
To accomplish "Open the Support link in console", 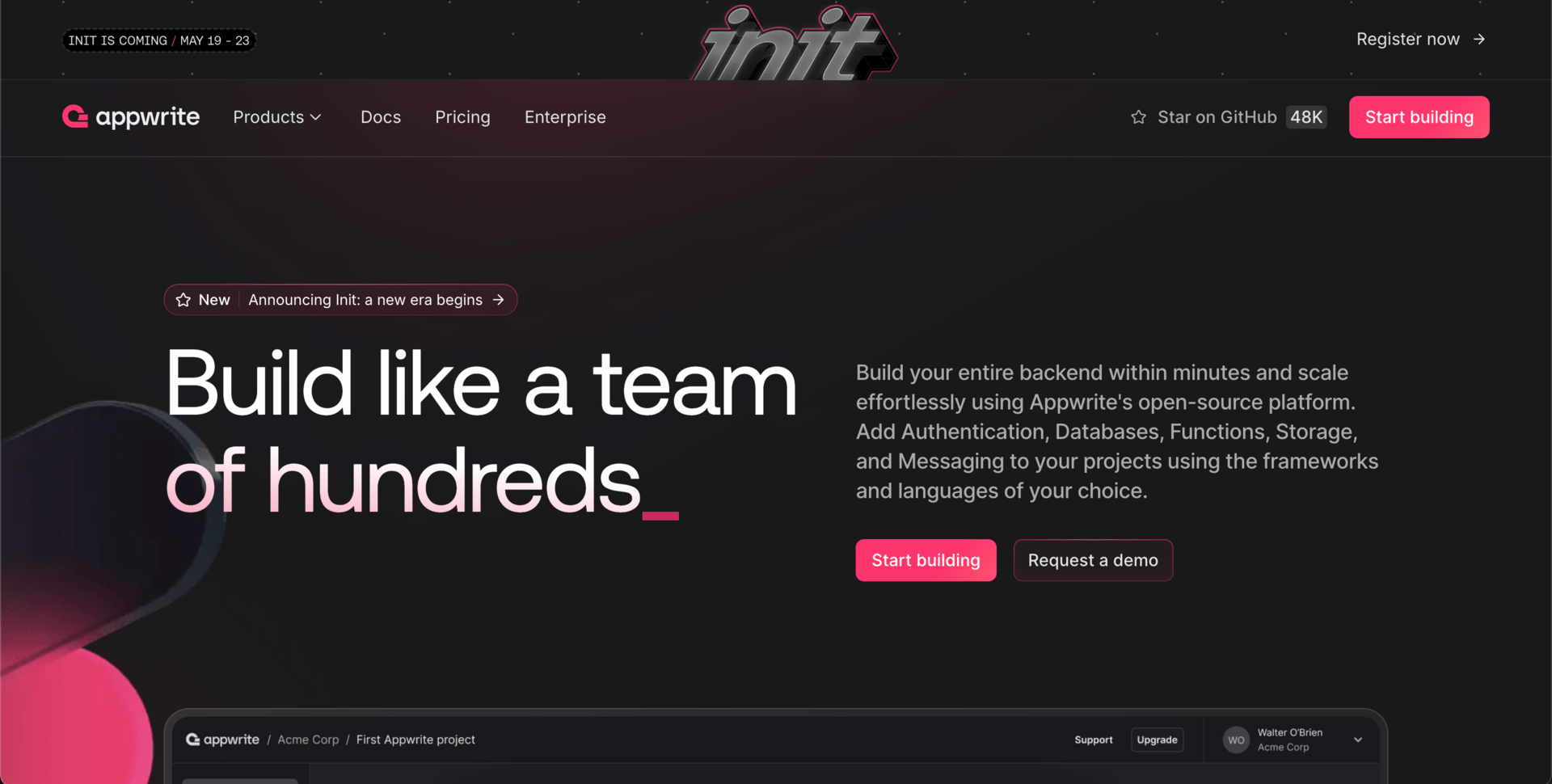I will 1094,740.
